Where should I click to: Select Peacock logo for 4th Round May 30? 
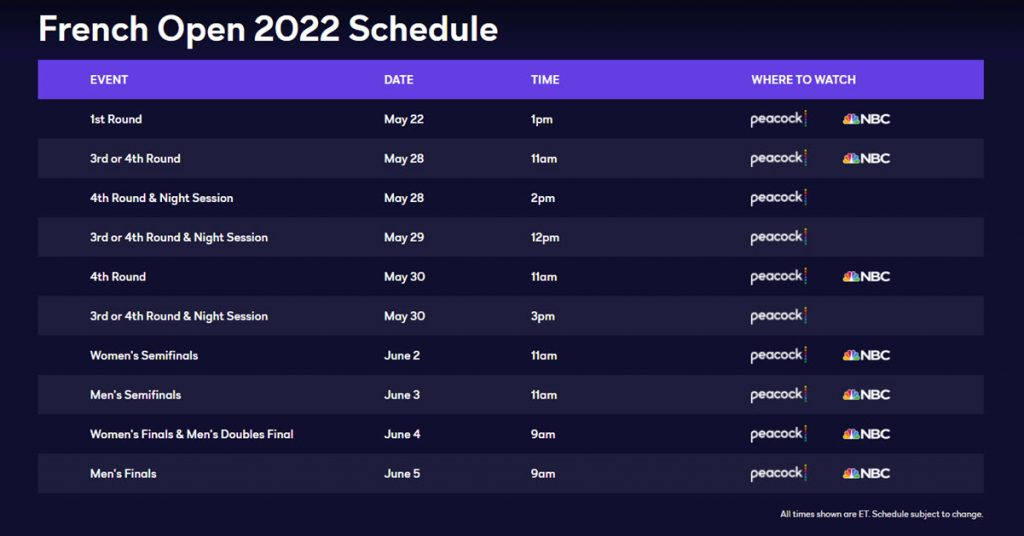tap(778, 276)
